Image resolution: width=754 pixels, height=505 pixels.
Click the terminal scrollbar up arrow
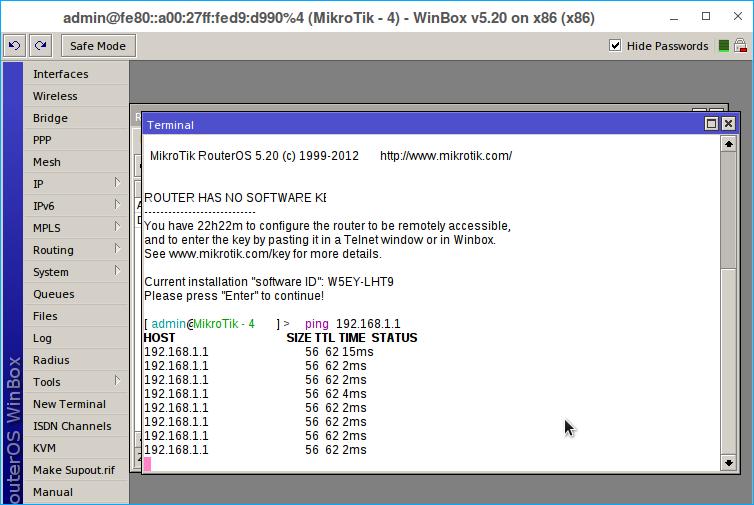pos(729,144)
